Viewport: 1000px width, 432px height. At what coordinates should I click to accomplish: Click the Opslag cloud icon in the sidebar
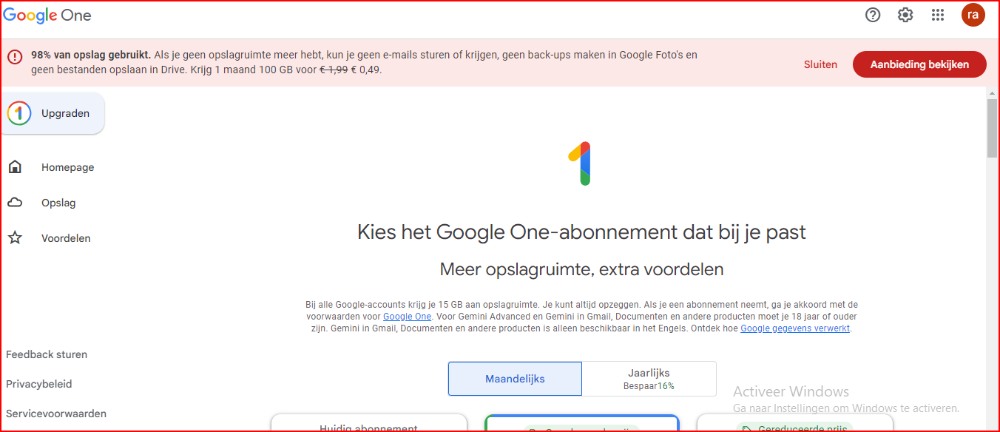[15, 203]
